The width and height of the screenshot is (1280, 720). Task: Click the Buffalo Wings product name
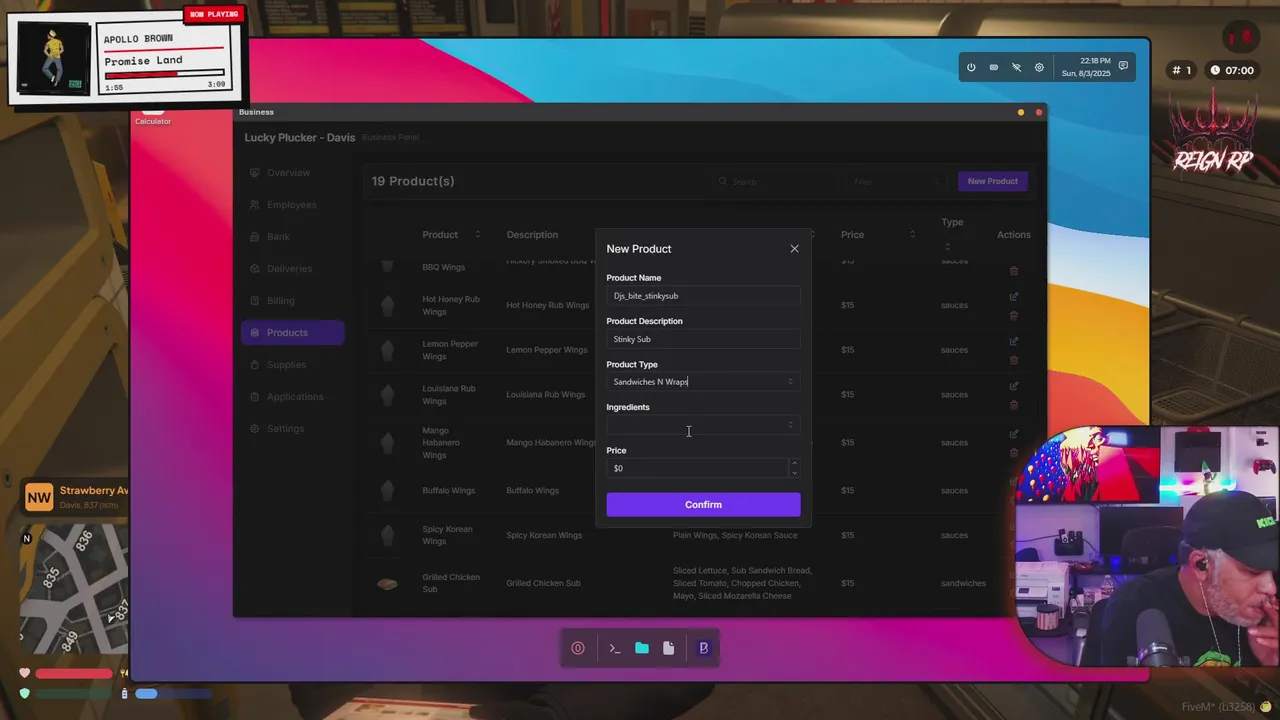[x=448, y=491]
